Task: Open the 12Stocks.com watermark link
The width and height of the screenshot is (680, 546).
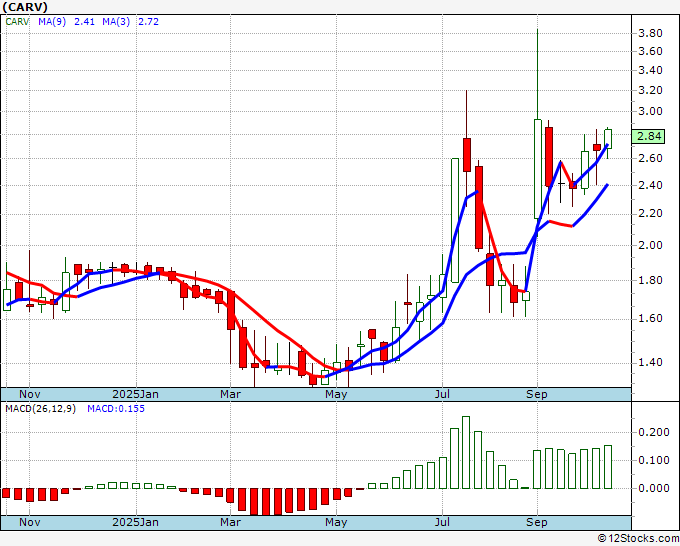Action: (636, 538)
